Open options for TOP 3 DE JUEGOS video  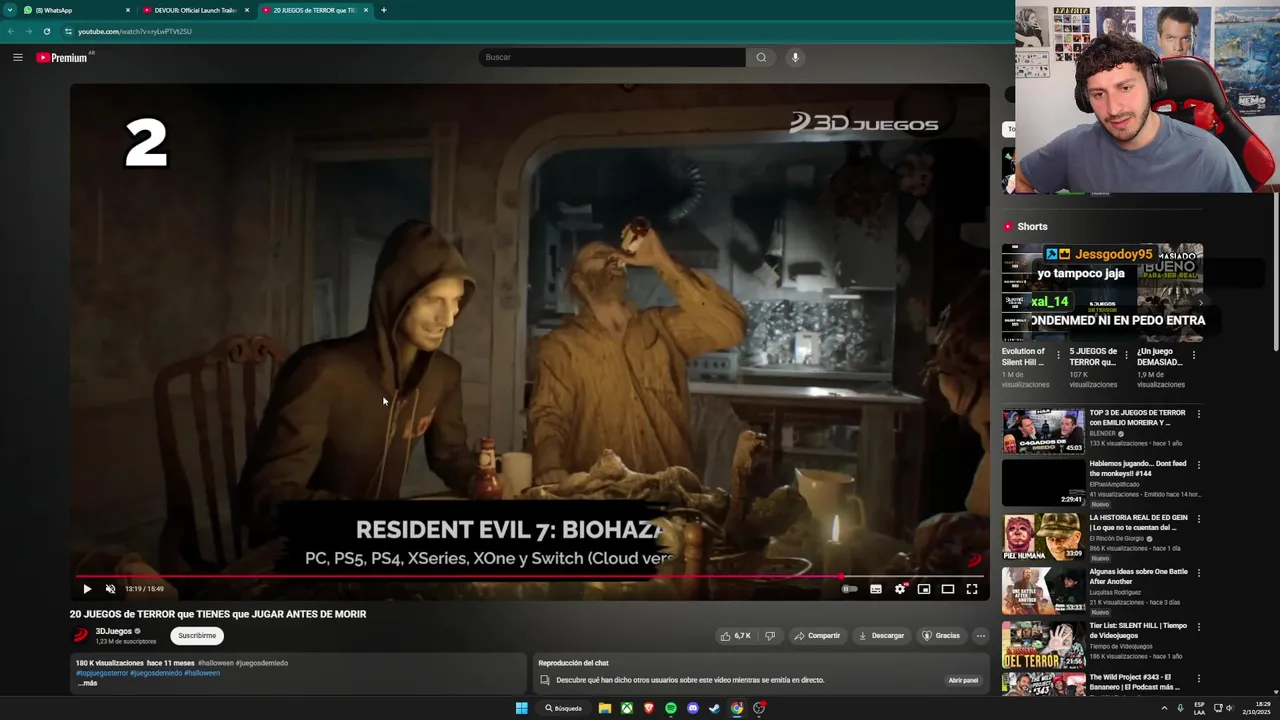[1199, 414]
